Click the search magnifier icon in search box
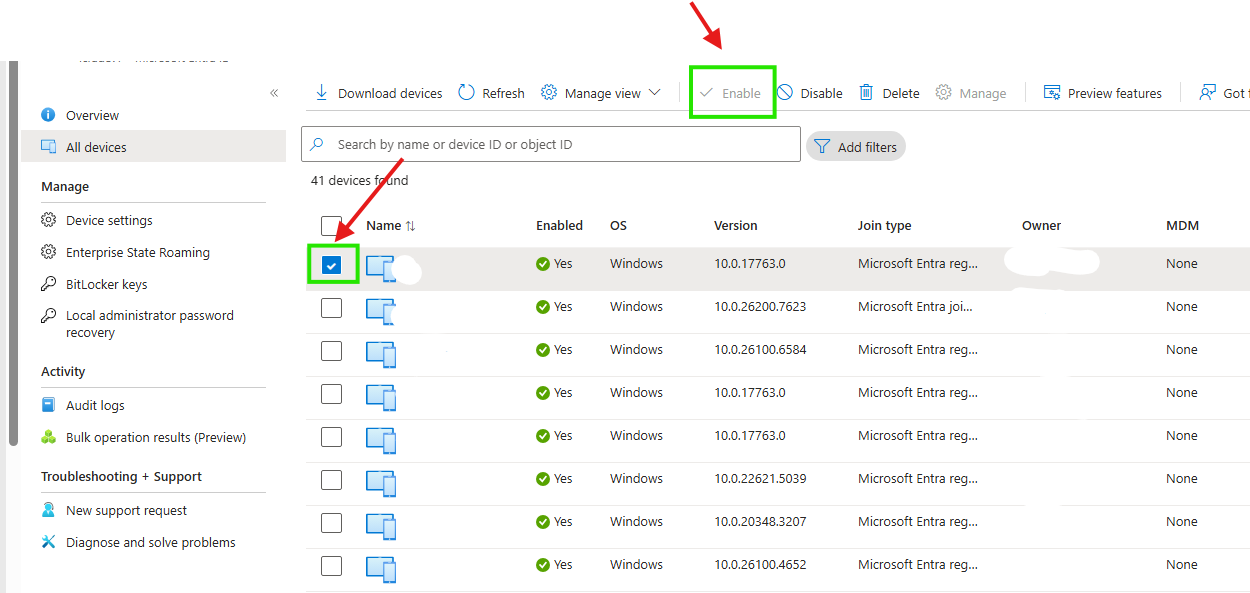 pos(317,144)
